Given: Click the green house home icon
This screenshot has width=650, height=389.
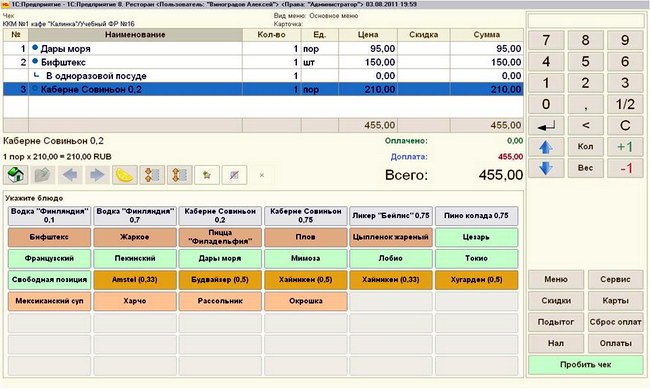Looking at the screenshot, I should 16,175.
